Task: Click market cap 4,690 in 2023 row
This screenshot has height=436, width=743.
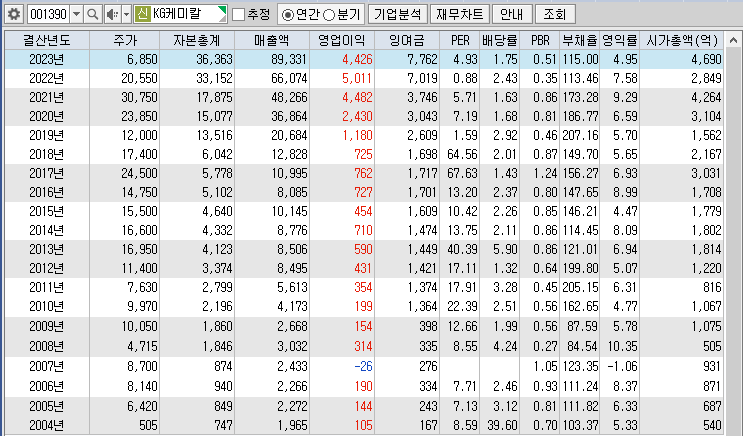Action: pyautogui.click(x=706, y=59)
